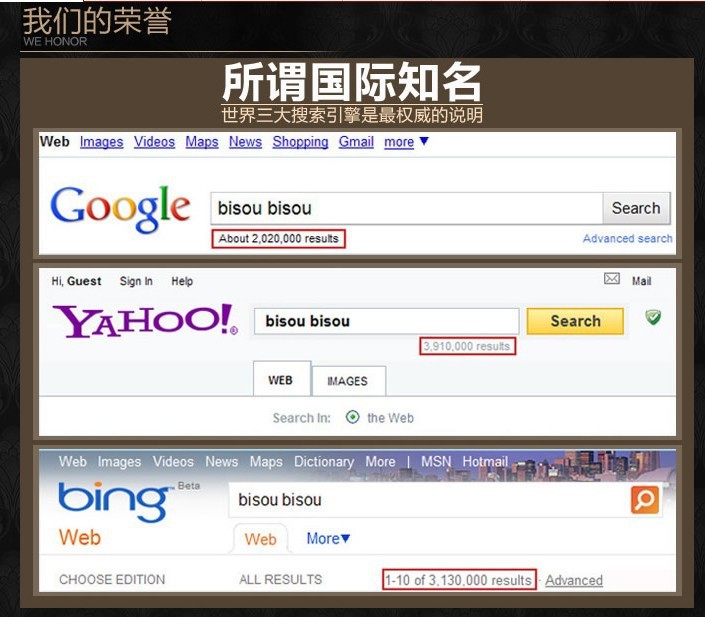705x617 pixels.
Task: Select Bing top bar News item
Action: [x=222, y=461]
